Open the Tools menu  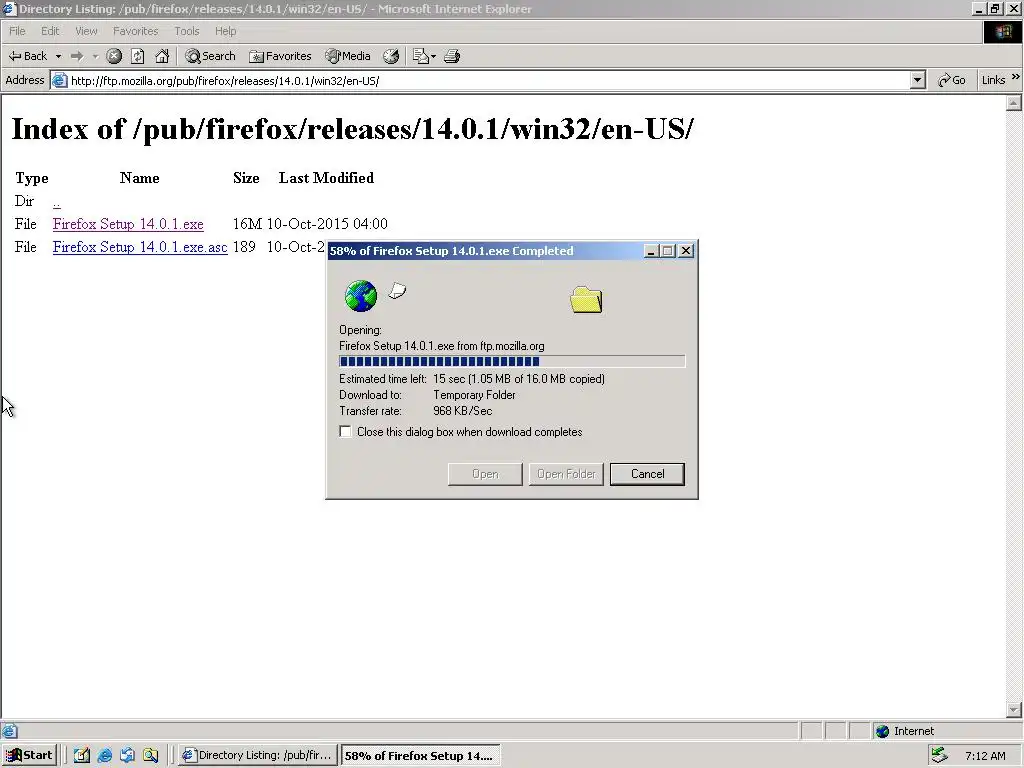[x=186, y=31]
